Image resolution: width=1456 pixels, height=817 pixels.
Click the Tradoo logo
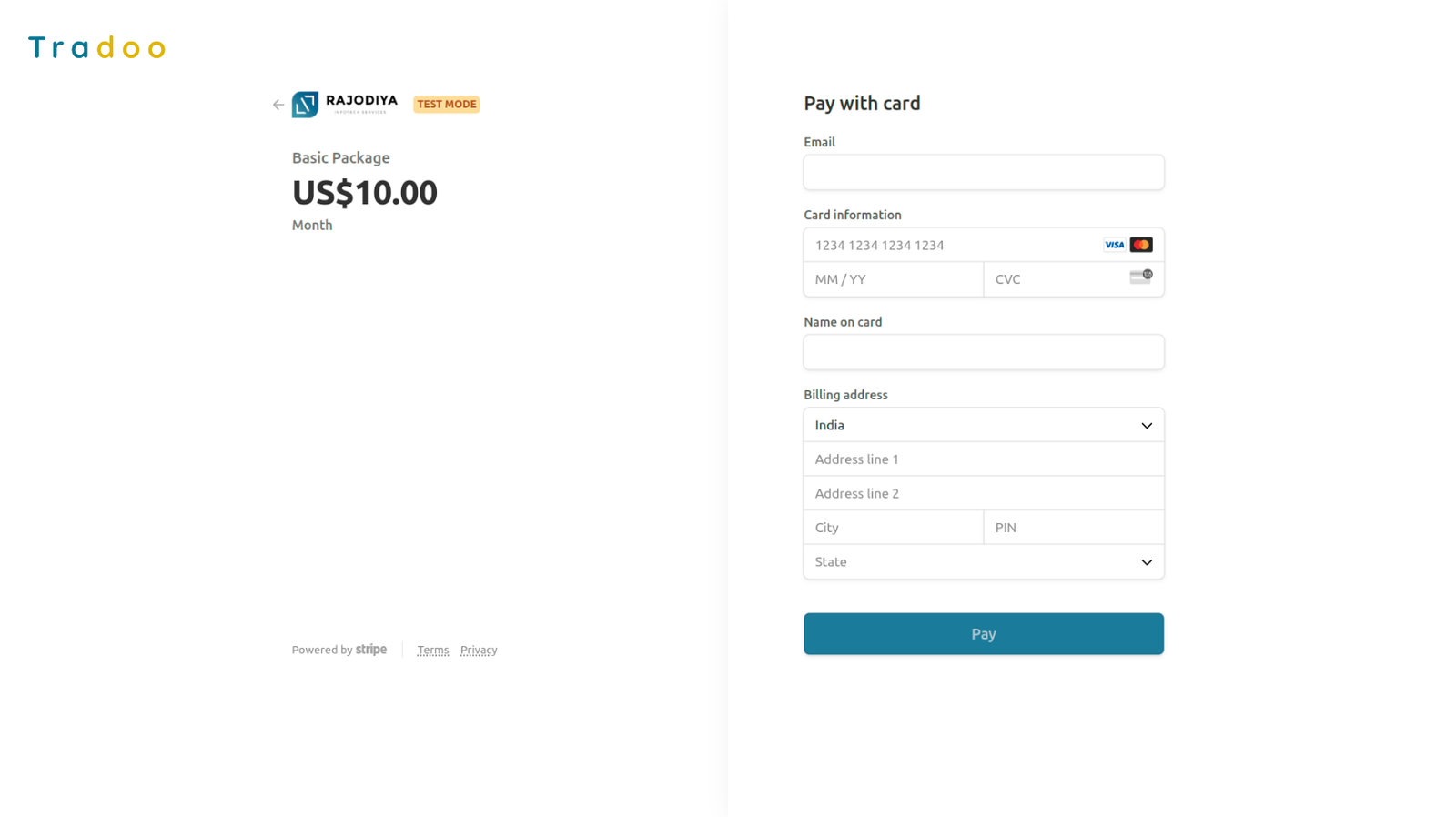point(96,47)
